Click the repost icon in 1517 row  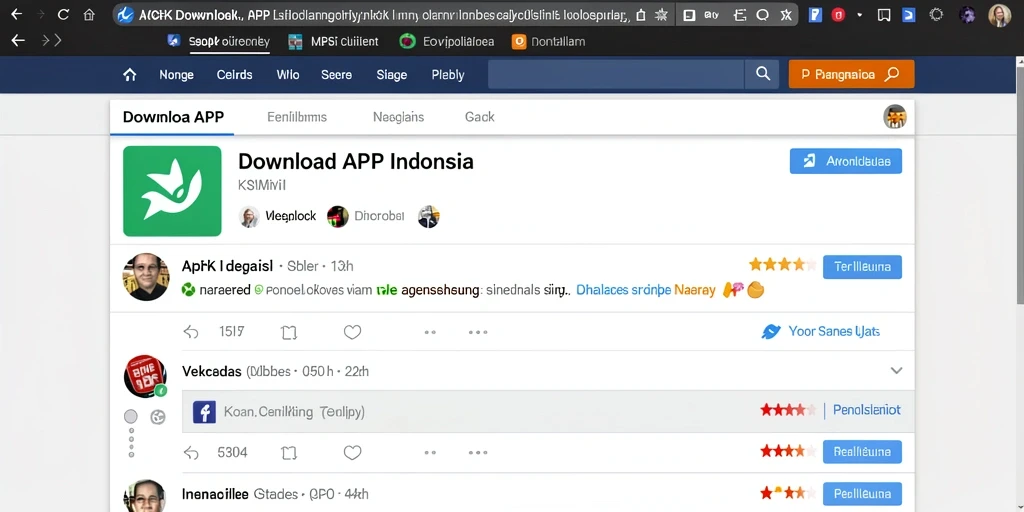tap(289, 332)
